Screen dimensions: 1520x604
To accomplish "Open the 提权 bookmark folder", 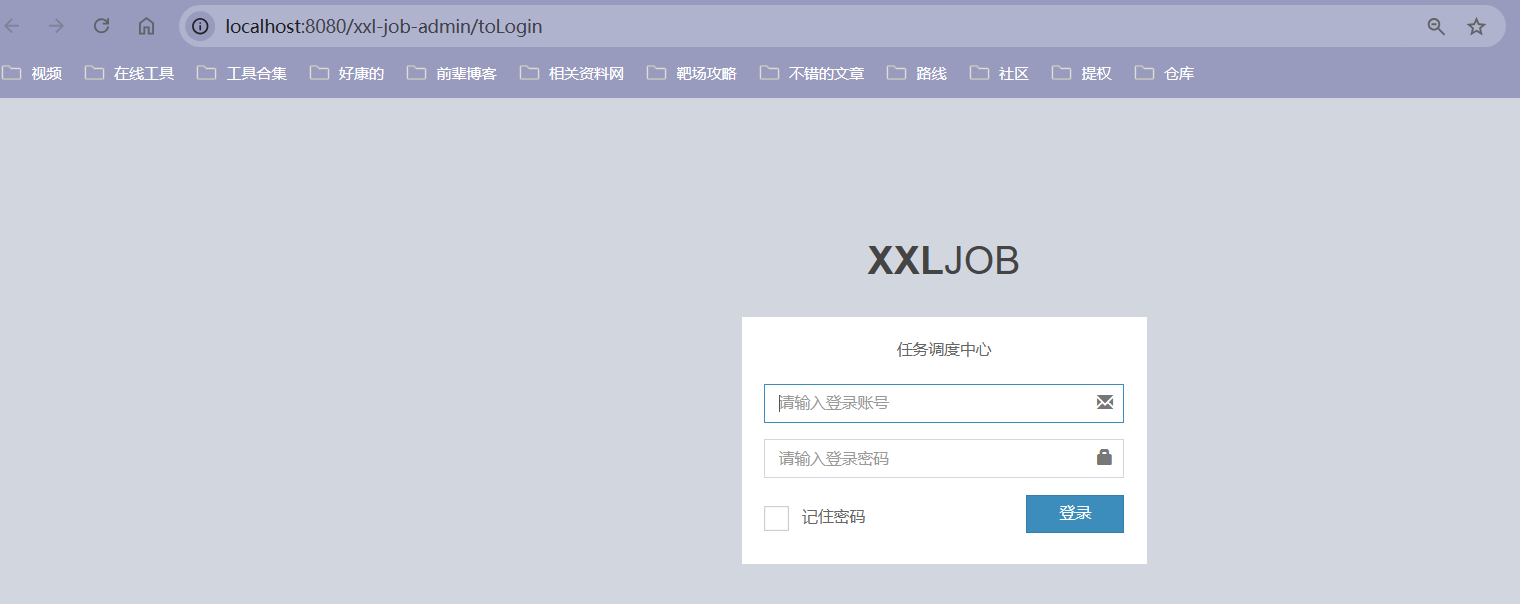I will pyautogui.click(x=1082, y=73).
